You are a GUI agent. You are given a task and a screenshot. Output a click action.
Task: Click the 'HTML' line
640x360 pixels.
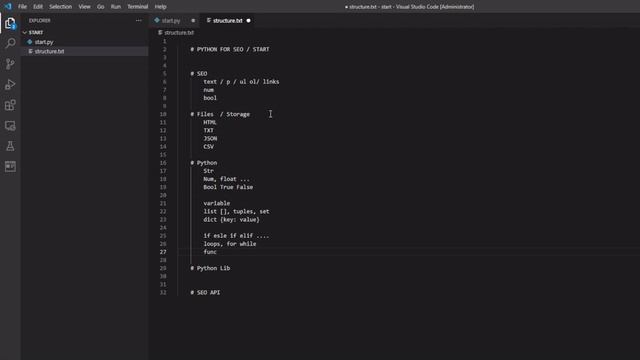click(210, 122)
